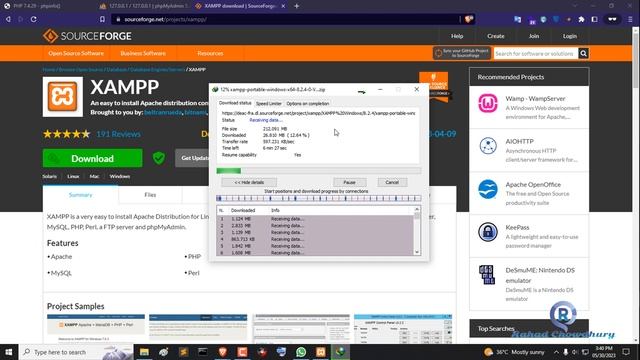
Task: Click the Mac platform link
Action: point(94,176)
